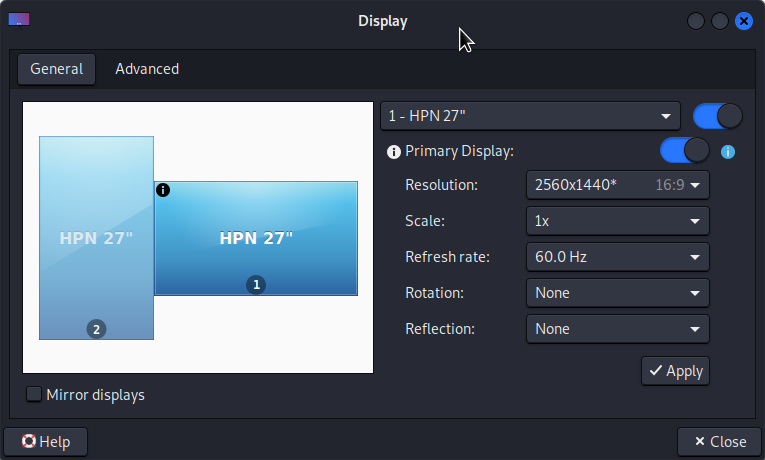
Task: Open Help for display settings
Action: pos(46,441)
